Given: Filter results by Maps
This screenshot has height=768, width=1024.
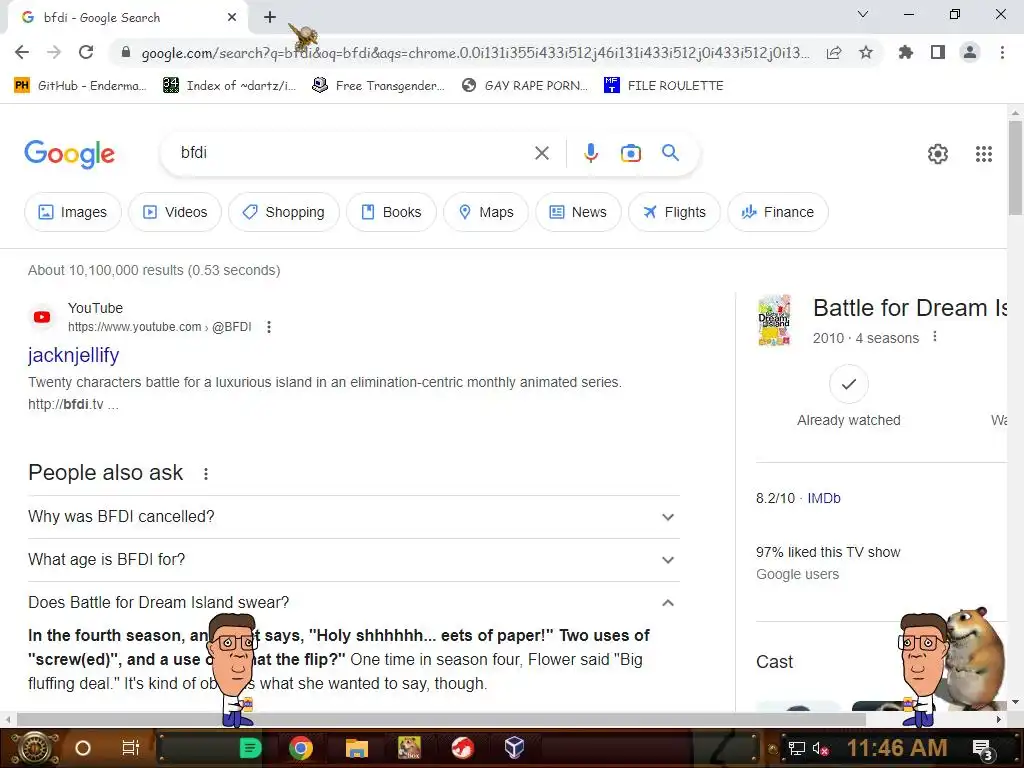Looking at the screenshot, I should click(486, 212).
